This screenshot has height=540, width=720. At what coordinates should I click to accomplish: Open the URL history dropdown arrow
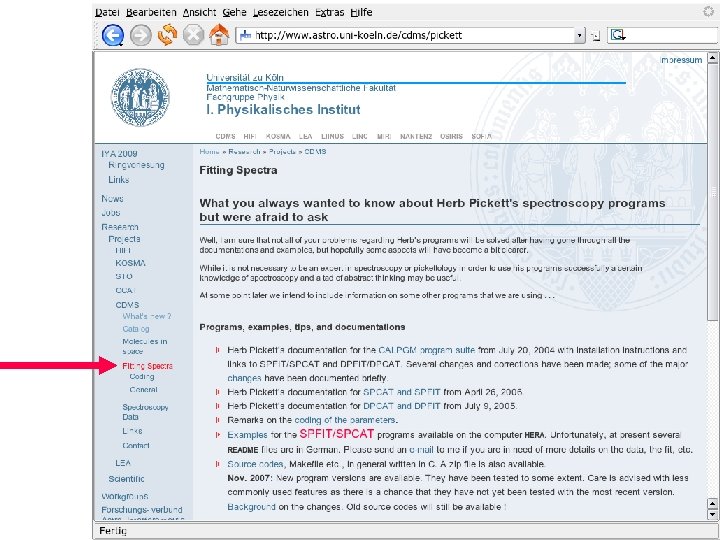coord(580,35)
